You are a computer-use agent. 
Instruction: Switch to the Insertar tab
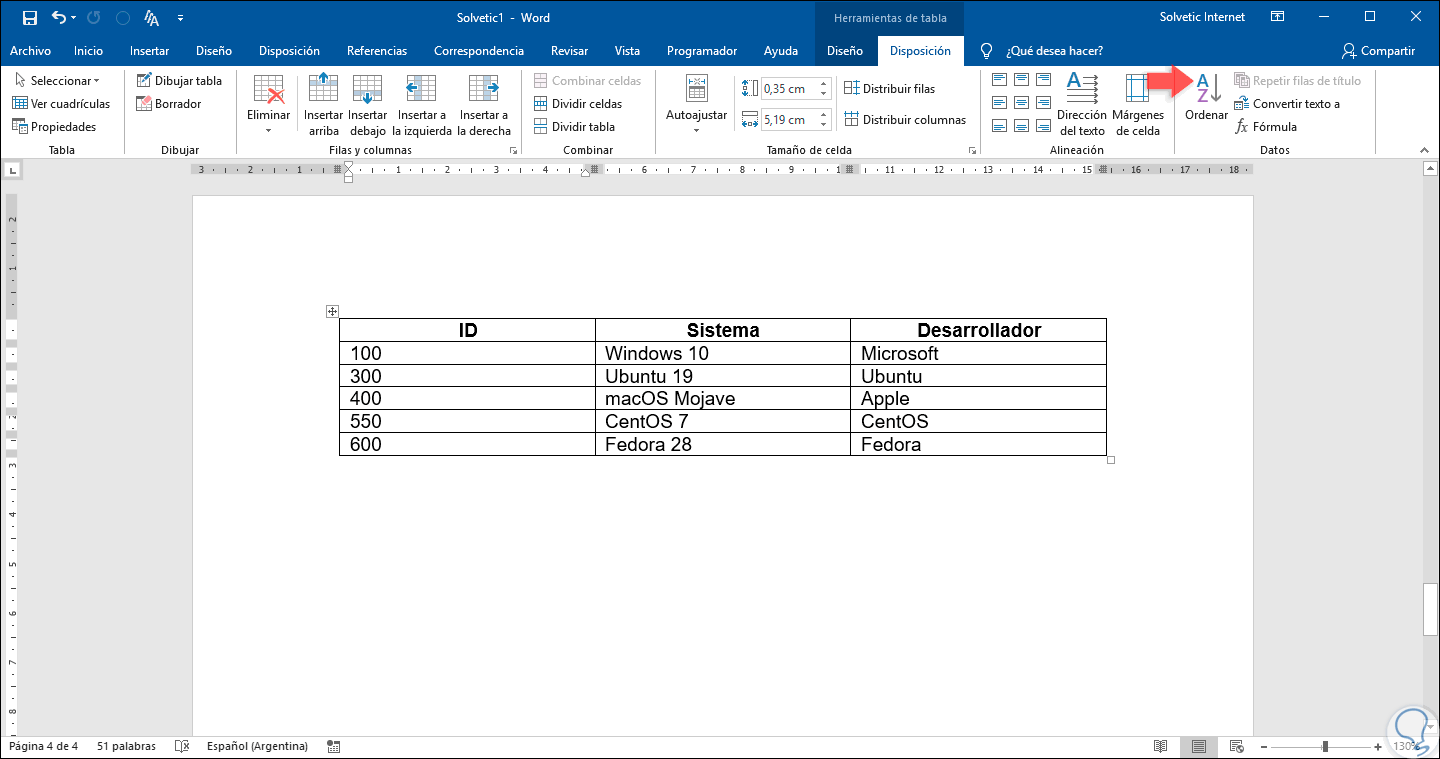149,51
